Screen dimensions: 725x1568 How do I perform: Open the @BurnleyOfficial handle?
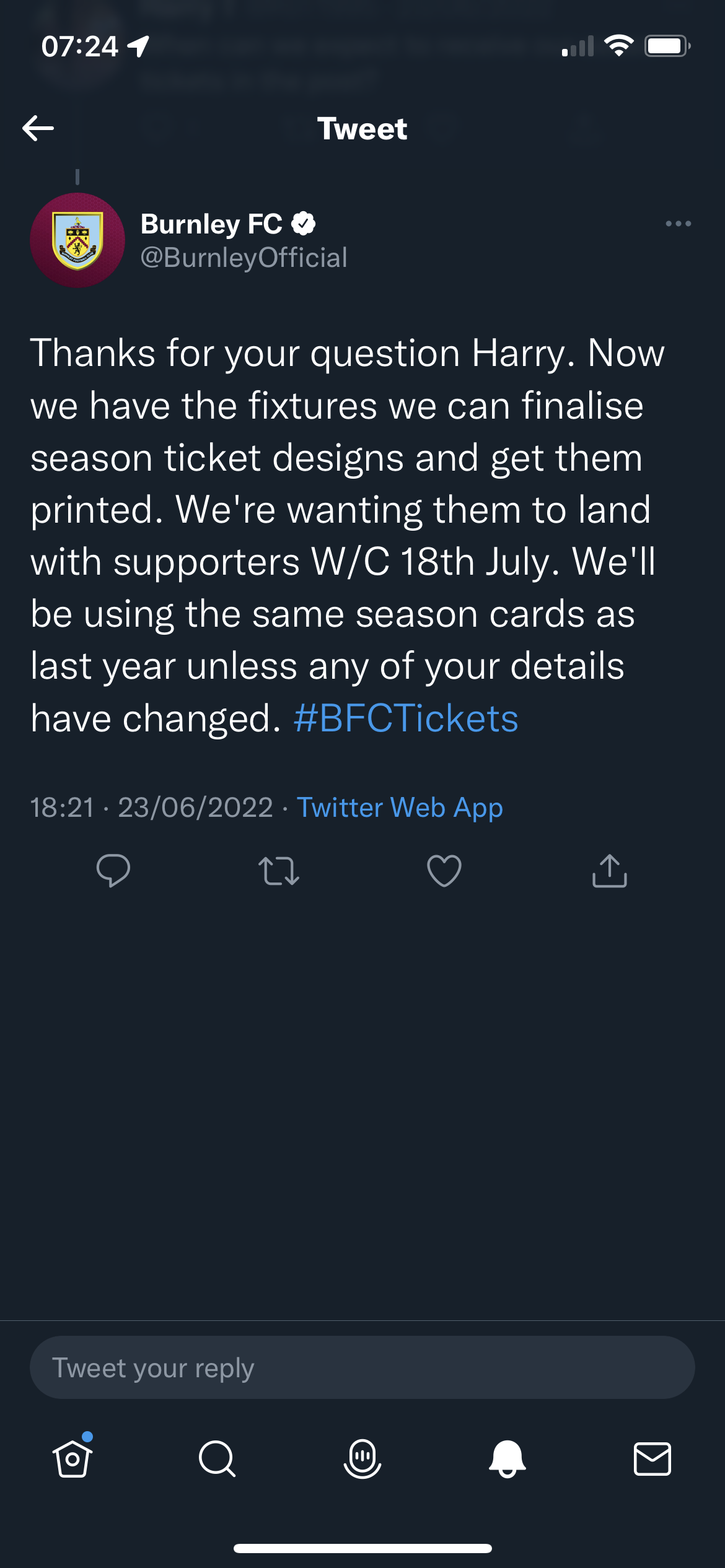click(244, 258)
